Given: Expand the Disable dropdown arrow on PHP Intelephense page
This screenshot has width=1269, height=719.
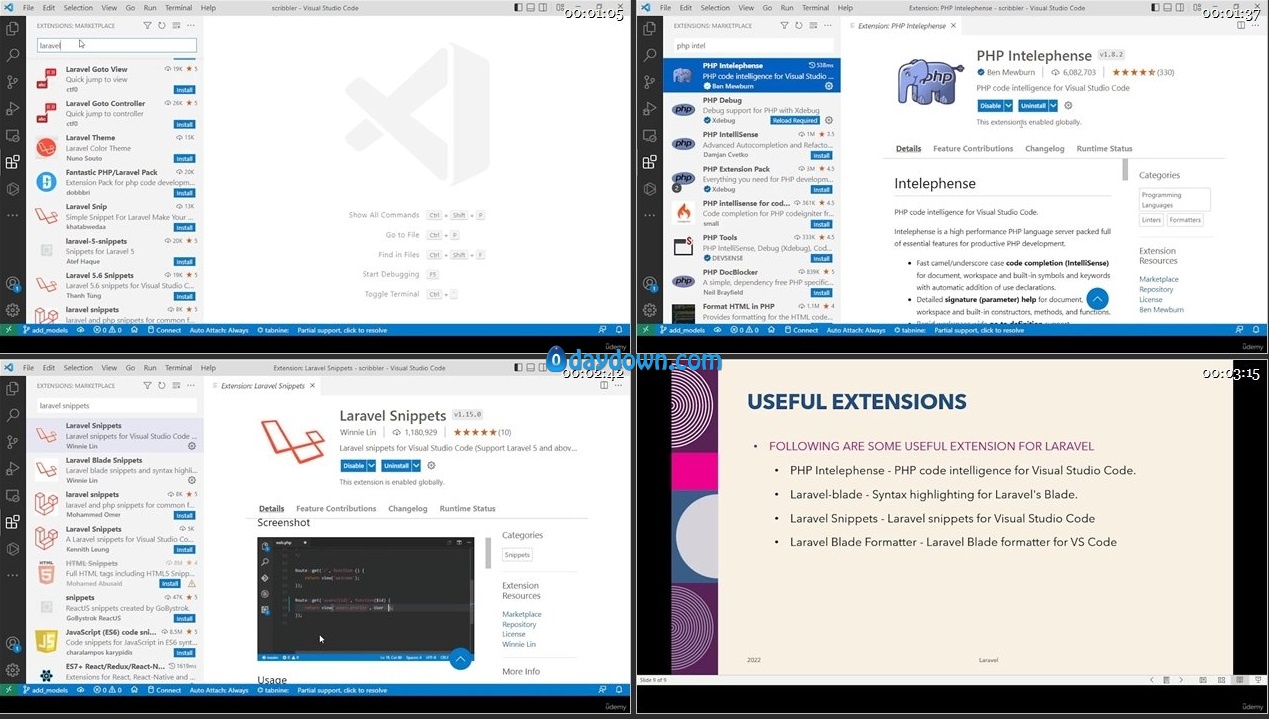Looking at the screenshot, I should pyautogui.click(x=1008, y=105).
